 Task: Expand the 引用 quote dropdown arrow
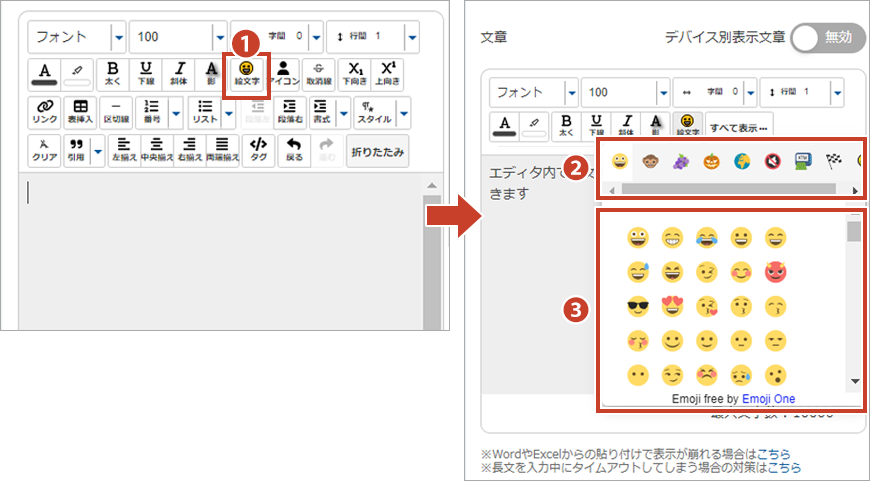98,151
